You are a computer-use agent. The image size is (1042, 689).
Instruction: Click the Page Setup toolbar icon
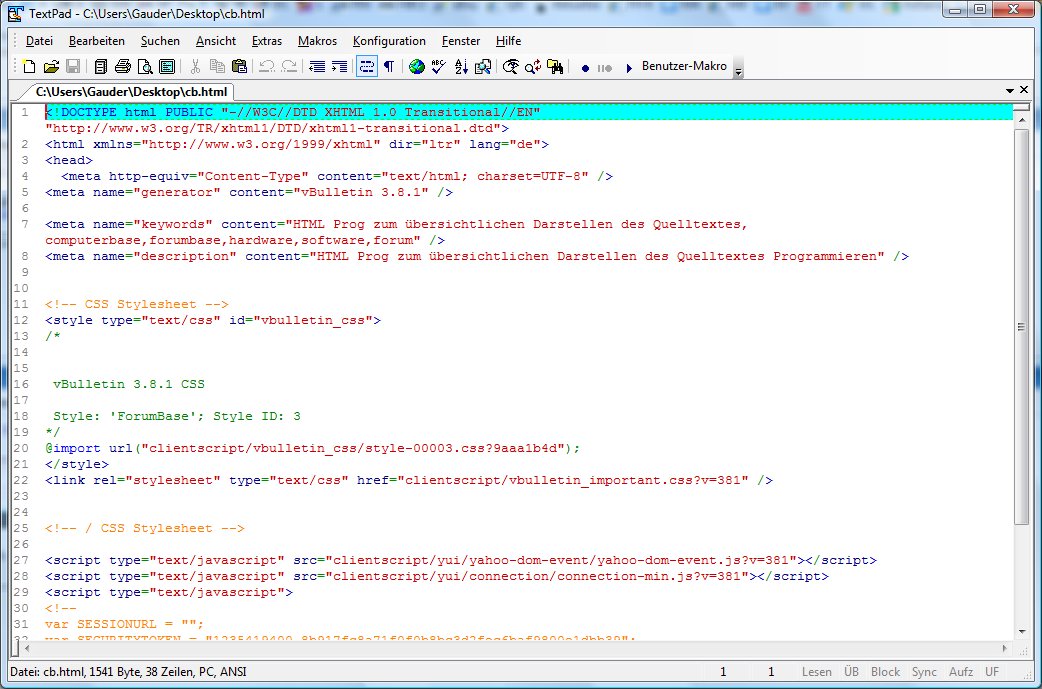click(x=167, y=66)
